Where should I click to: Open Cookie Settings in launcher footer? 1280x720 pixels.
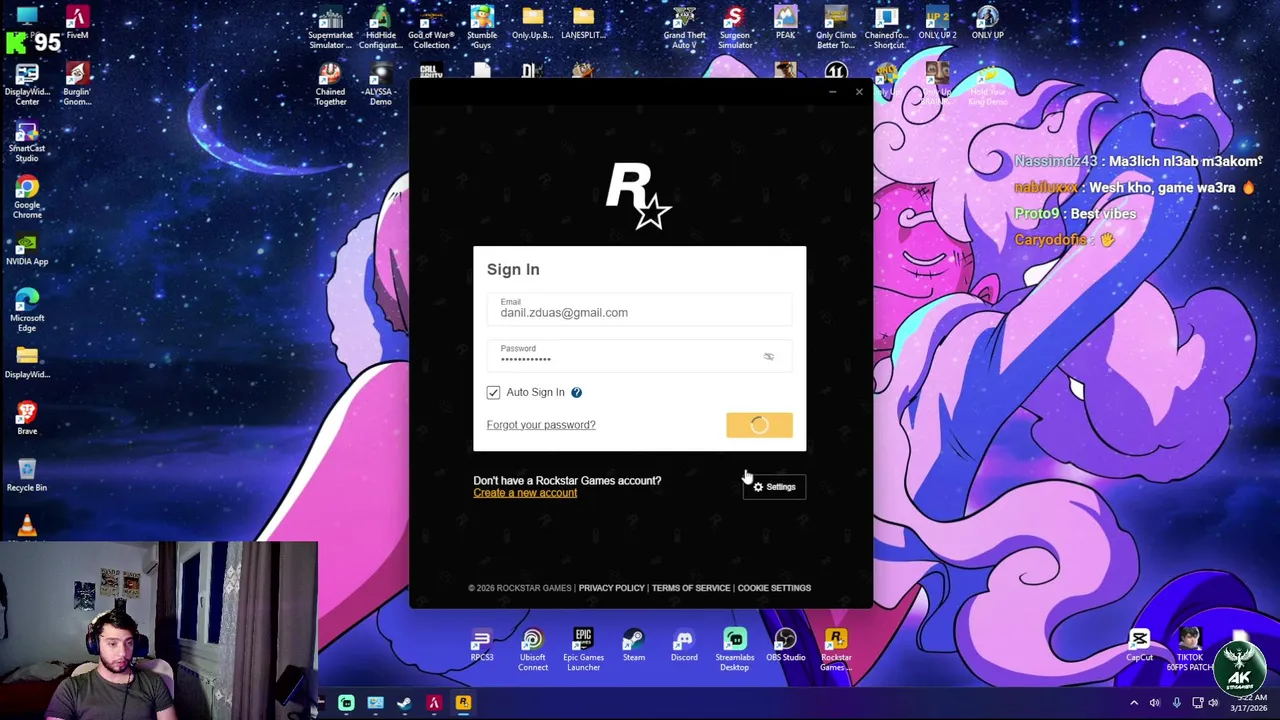774,588
